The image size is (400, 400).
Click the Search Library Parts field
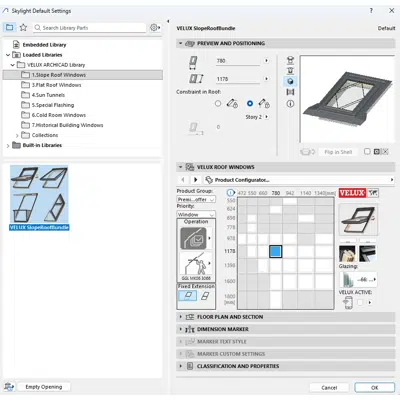coord(90,28)
